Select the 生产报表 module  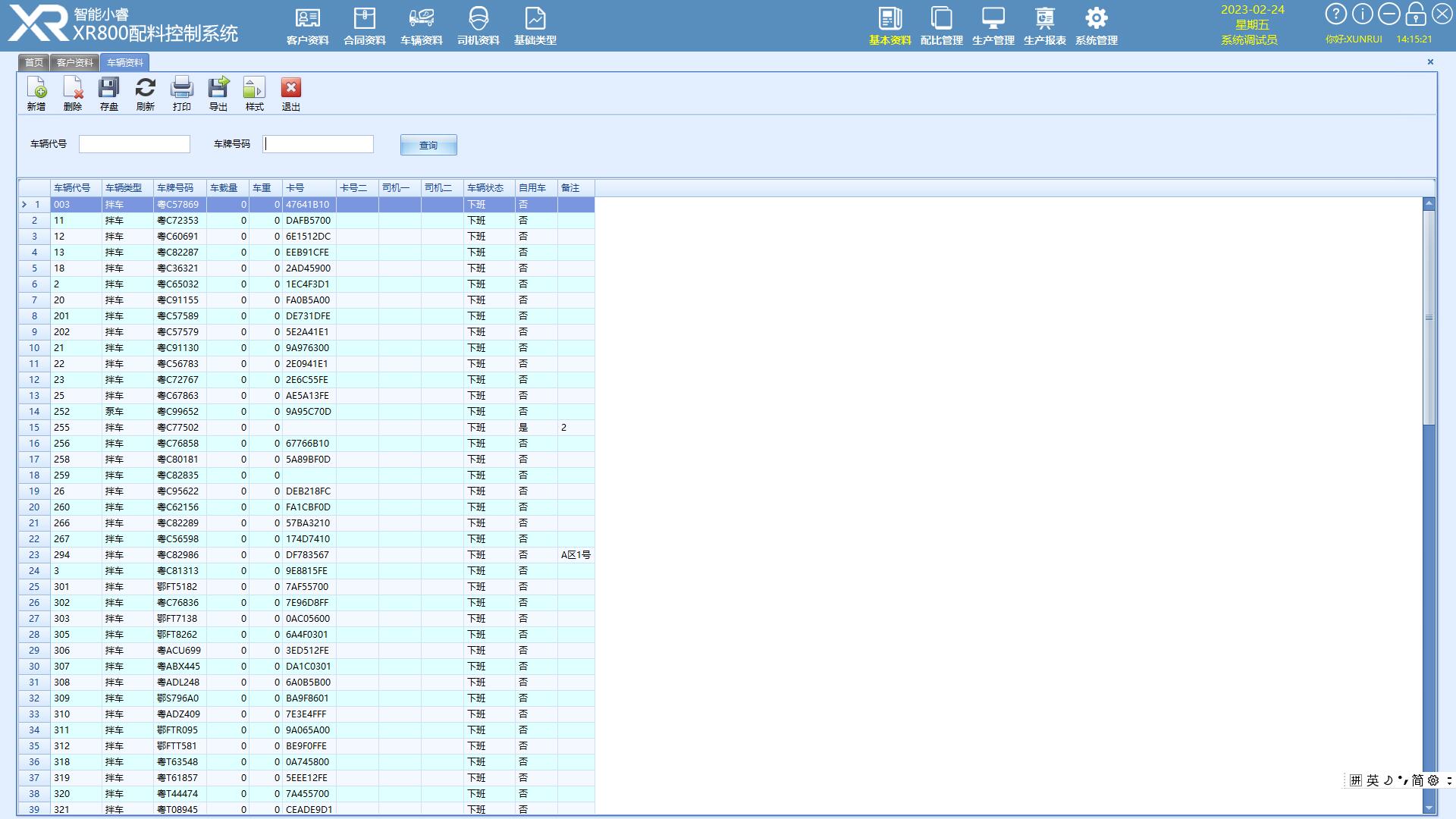click(x=1044, y=26)
